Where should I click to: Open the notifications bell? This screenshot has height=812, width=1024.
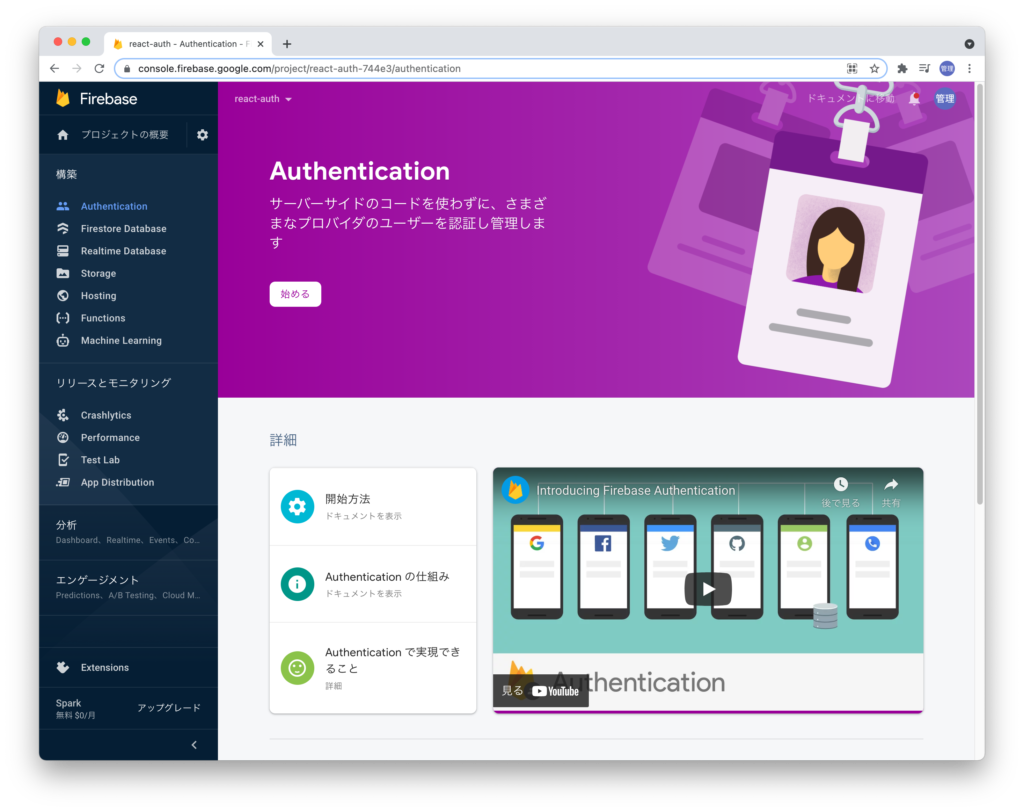pos(913,99)
